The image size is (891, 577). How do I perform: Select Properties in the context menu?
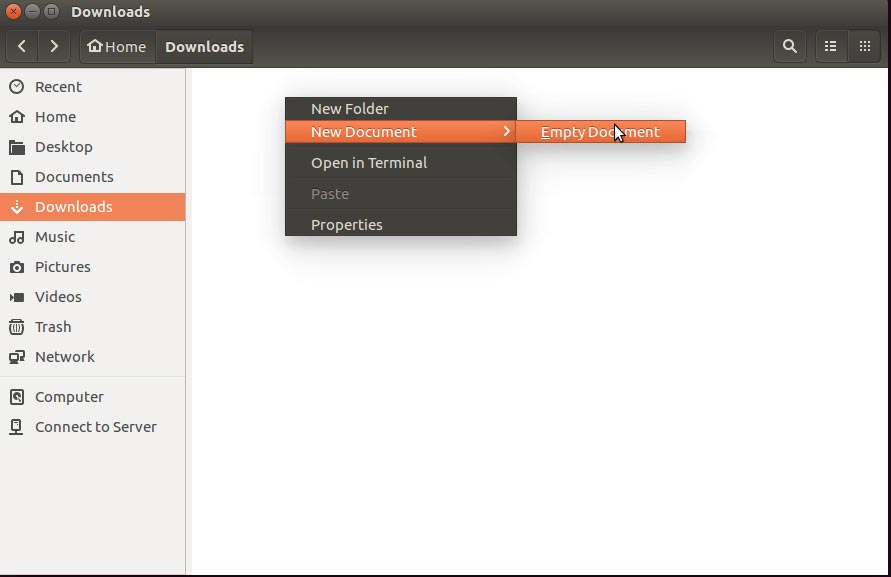pyautogui.click(x=346, y=224)
